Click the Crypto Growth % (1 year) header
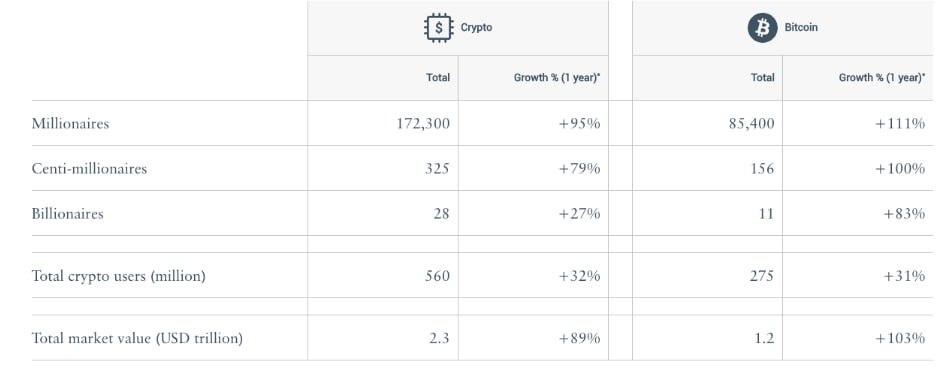944x376 pixels. click(557, 78)
